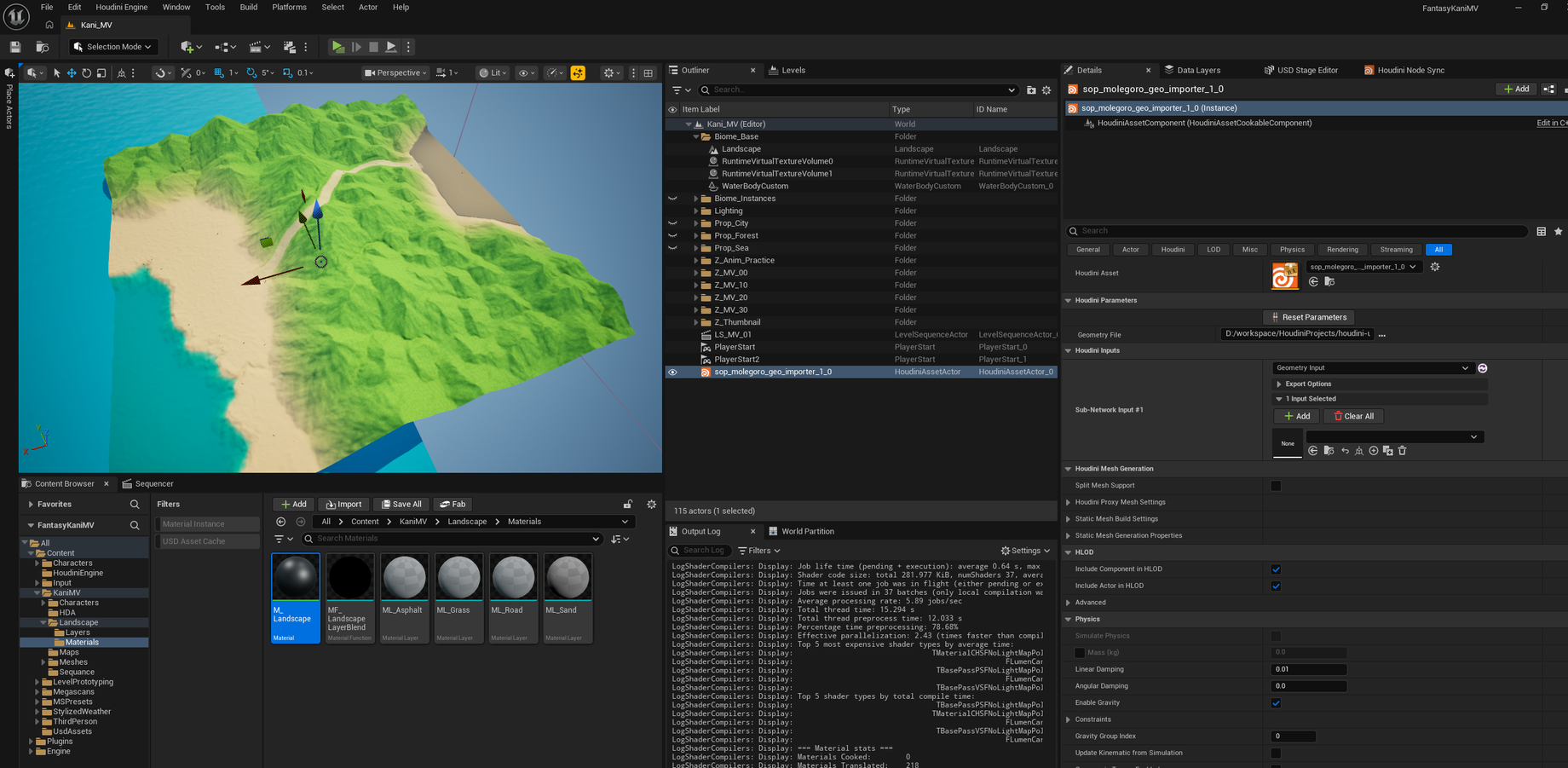Save the current level with the floppy icon
The image size is (1568, 768).
(15, 47)
